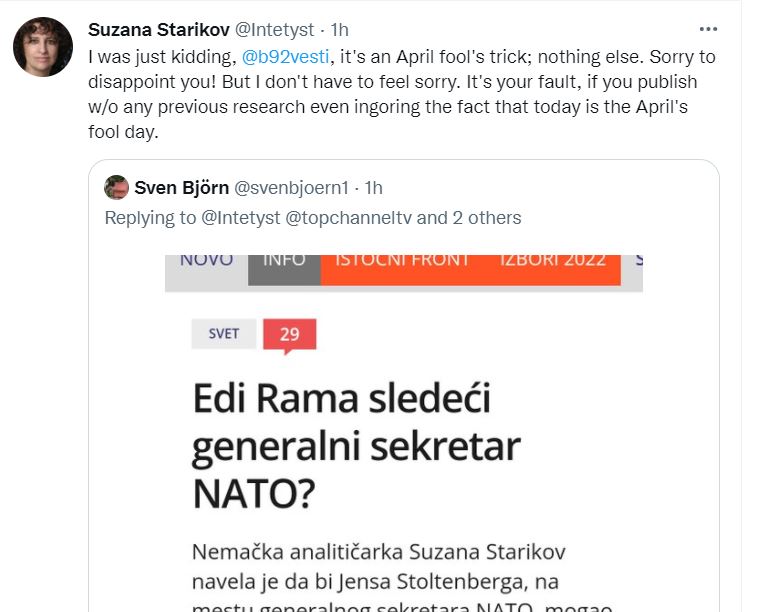Click the quoted tweet's 1h timestamp

click(x=373, y=187)
